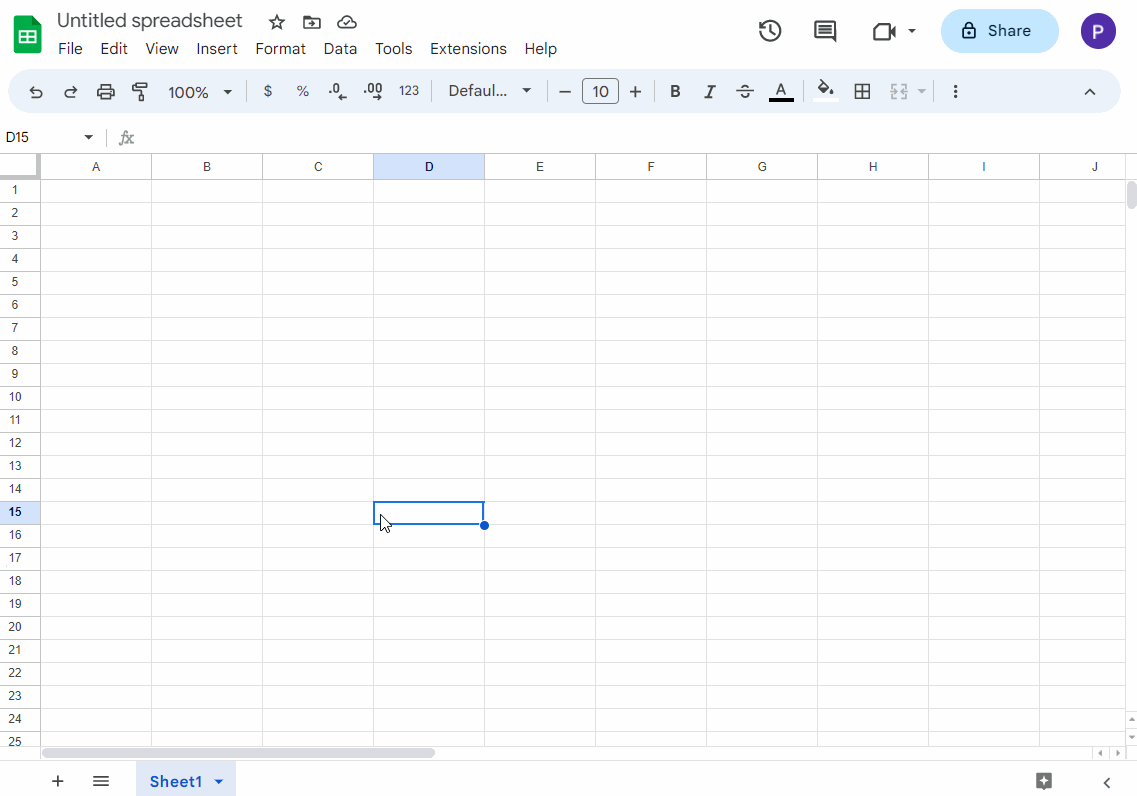Decrease decimal places icon
1137x796 pixels.
pos(337,91)
